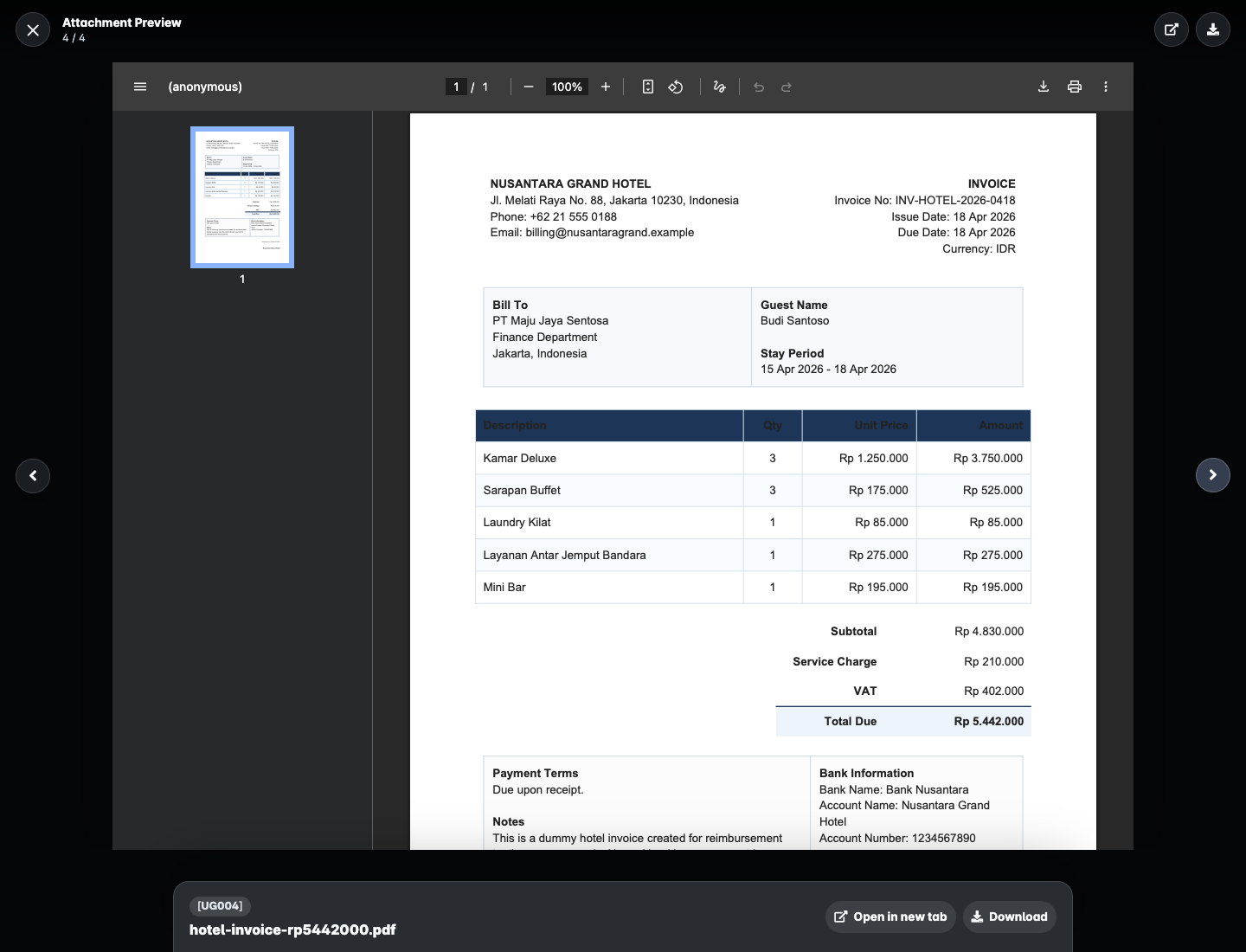
Task: Click the Download button for hotel-invoice-rp5442000.pdf
Action: point(1009,917)
